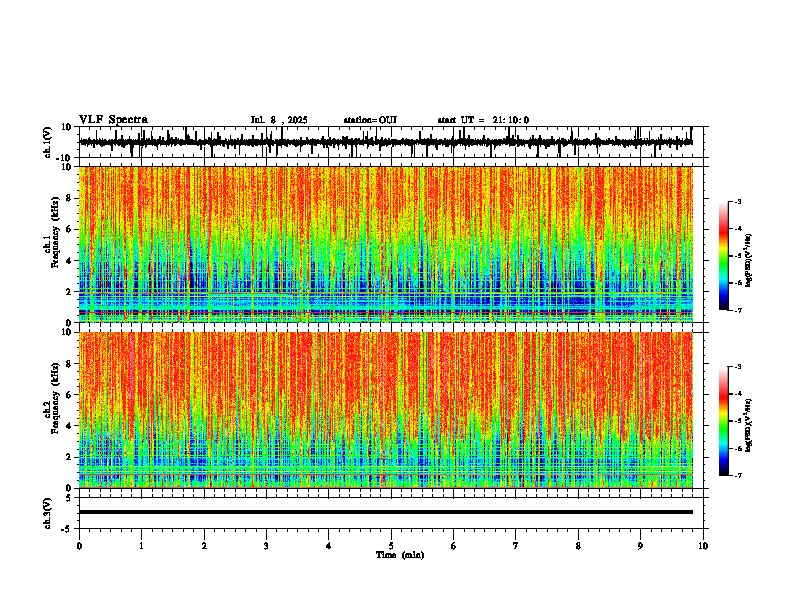Image resolution: width=792 pixels, height=612 pixels.
Task: Select the "start UT = 21:10:0" header text
Action: (483, 120)
